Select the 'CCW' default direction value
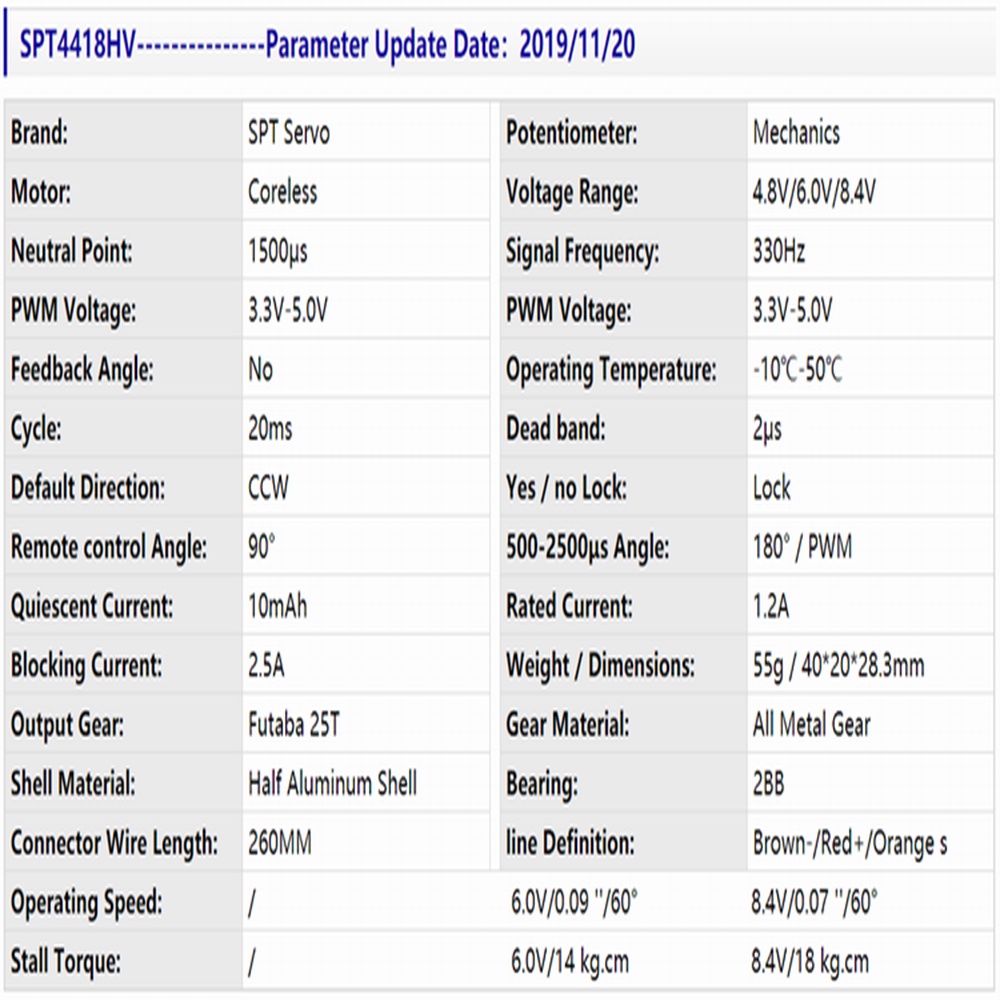 coord(268,488)
